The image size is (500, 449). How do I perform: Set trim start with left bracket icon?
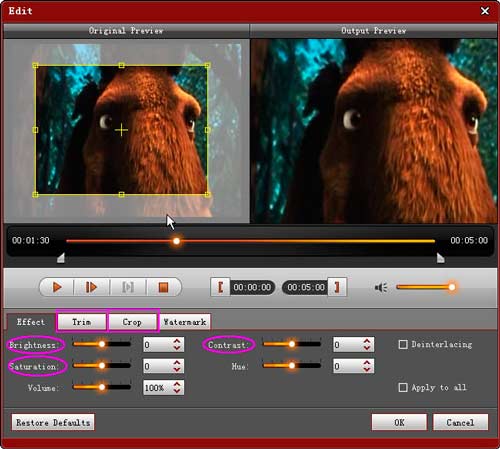click(220, 287)
